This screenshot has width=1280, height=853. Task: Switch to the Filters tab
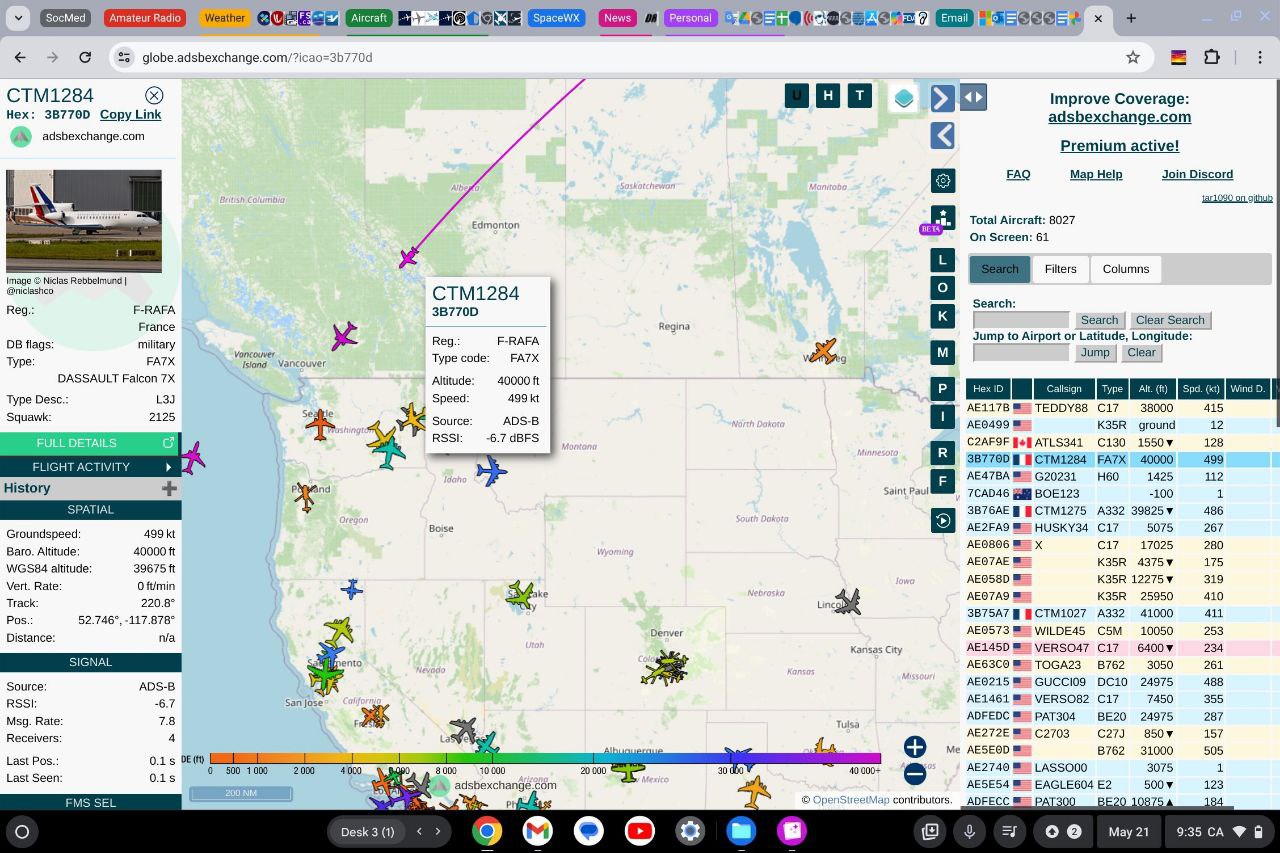point(1060,269)
